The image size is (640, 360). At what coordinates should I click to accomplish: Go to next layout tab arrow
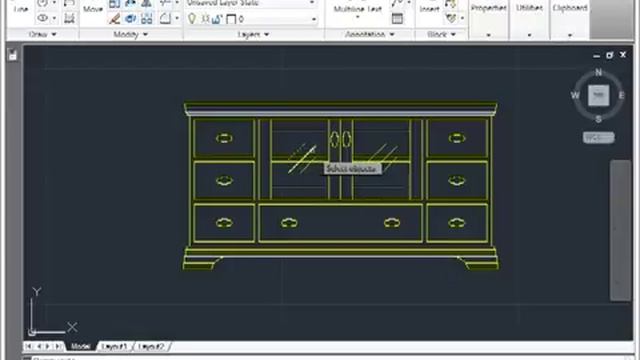48,347
